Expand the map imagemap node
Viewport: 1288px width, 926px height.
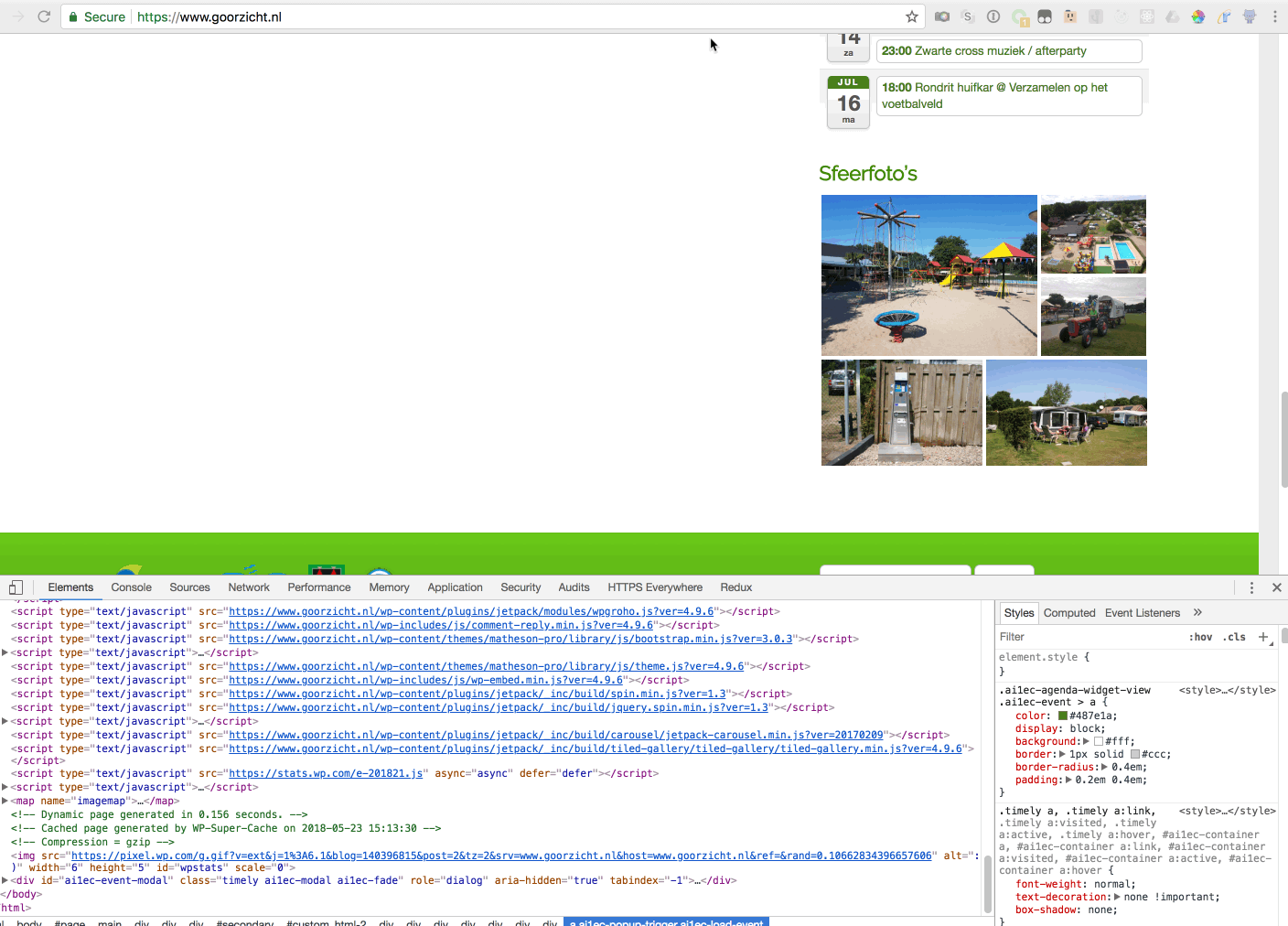coord(5,801)
